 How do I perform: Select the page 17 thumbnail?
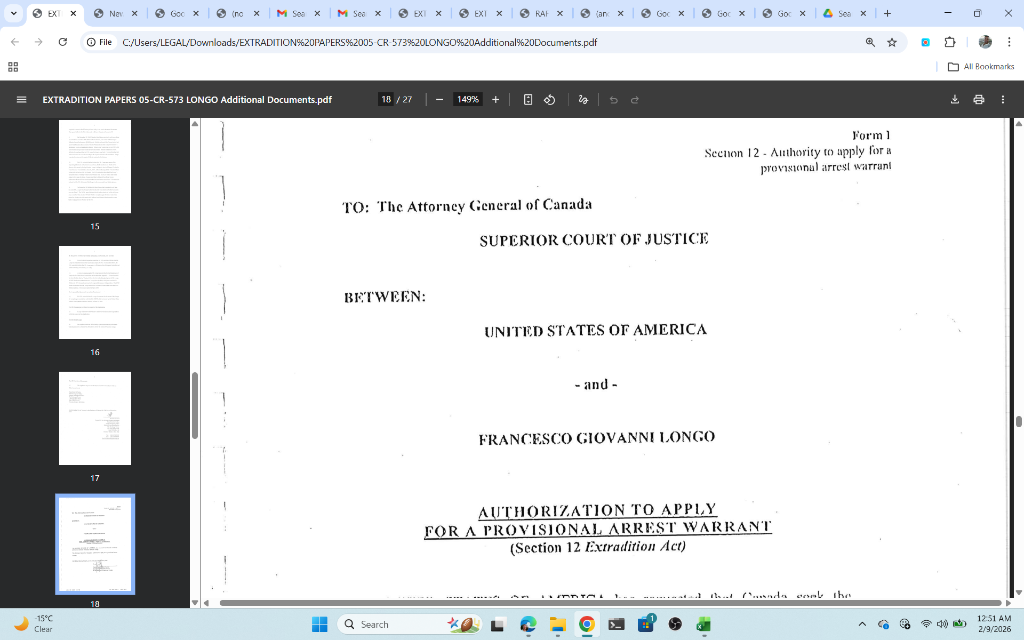point(94,418)
